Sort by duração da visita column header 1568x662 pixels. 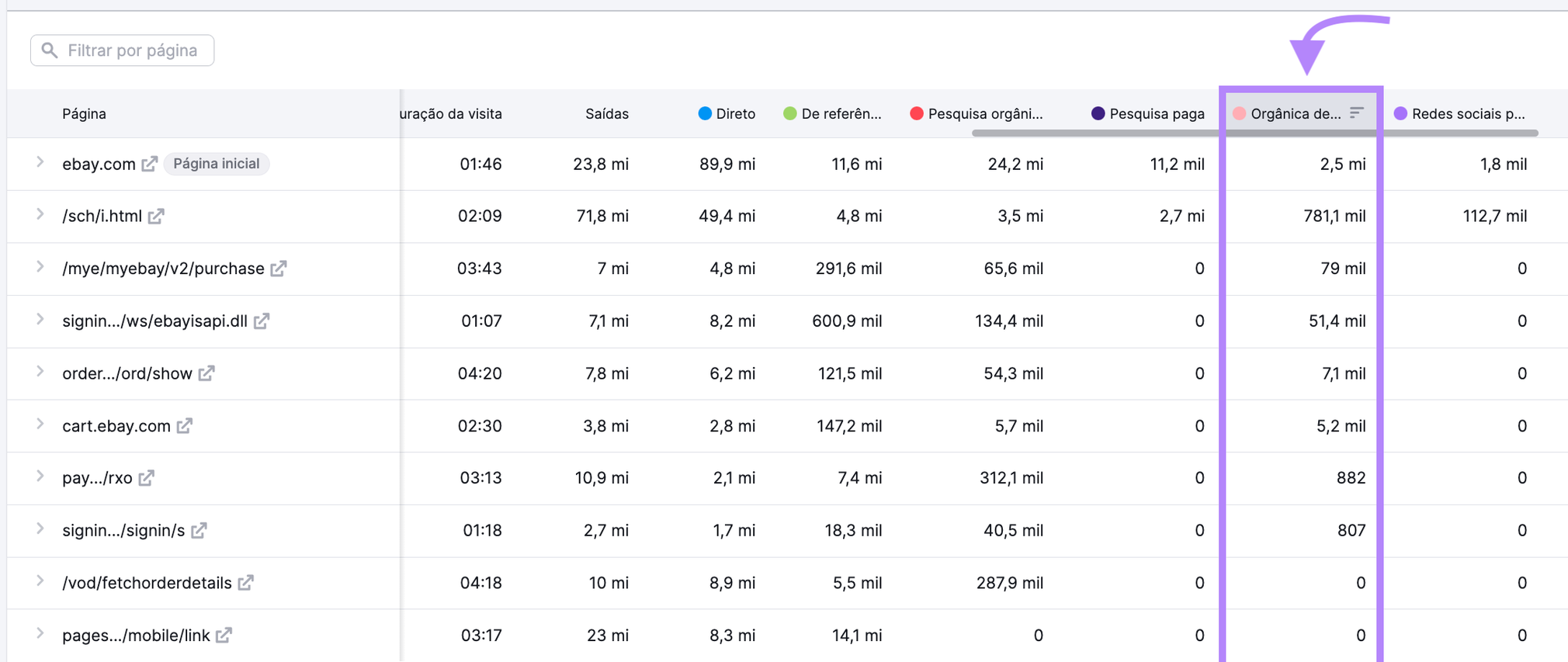click(x=452, y=113)
